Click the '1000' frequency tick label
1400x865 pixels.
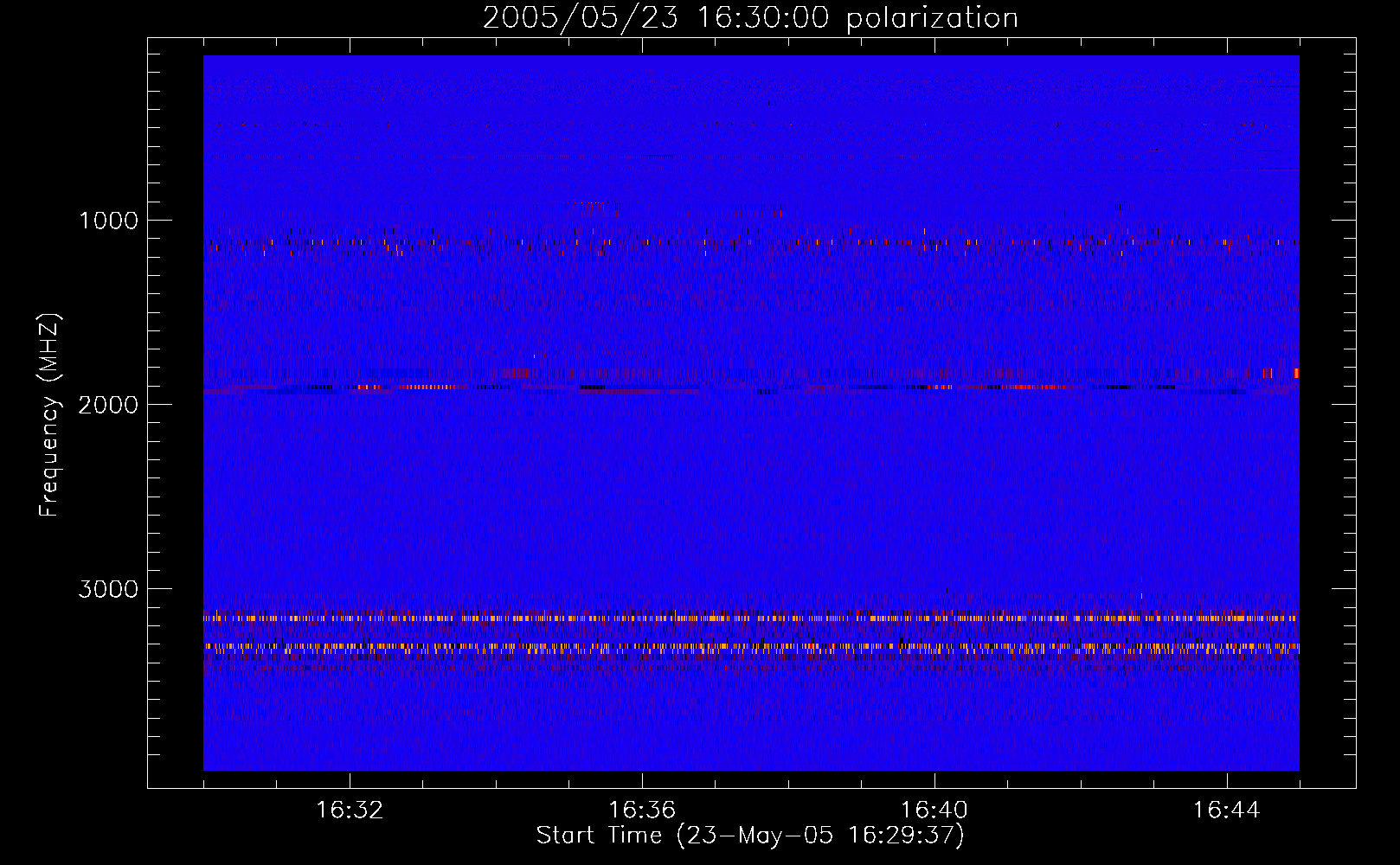[x=108, y=221]
